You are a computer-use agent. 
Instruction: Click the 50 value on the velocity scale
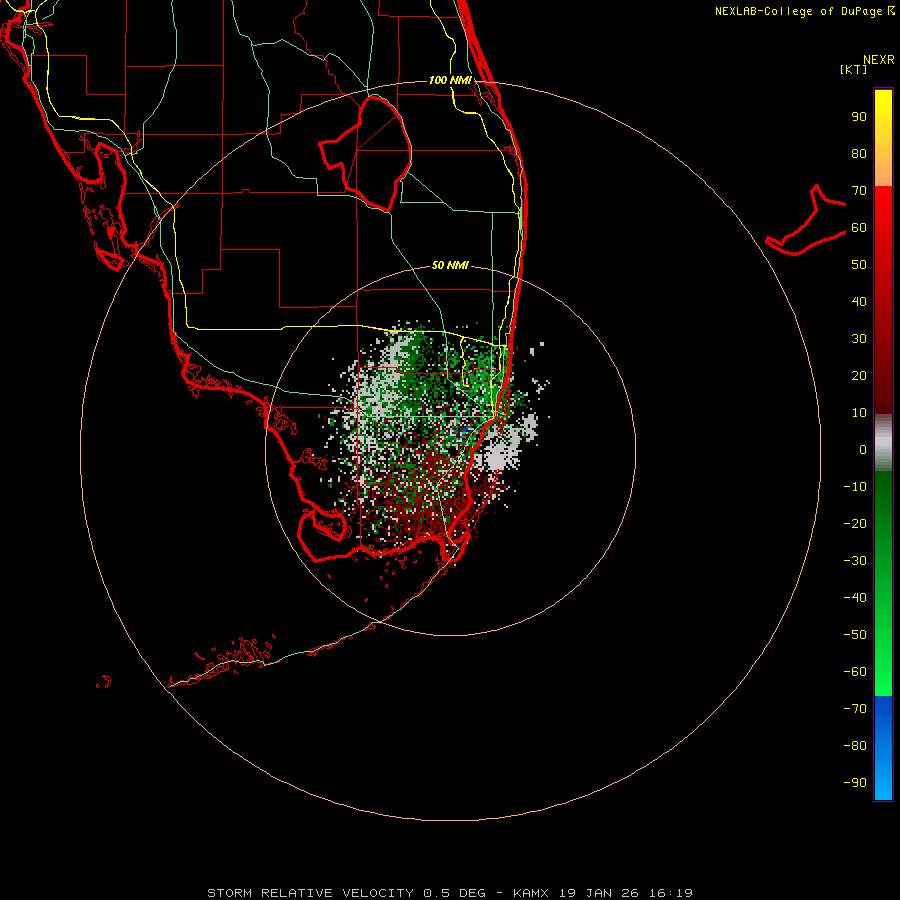tap(859, 265)
